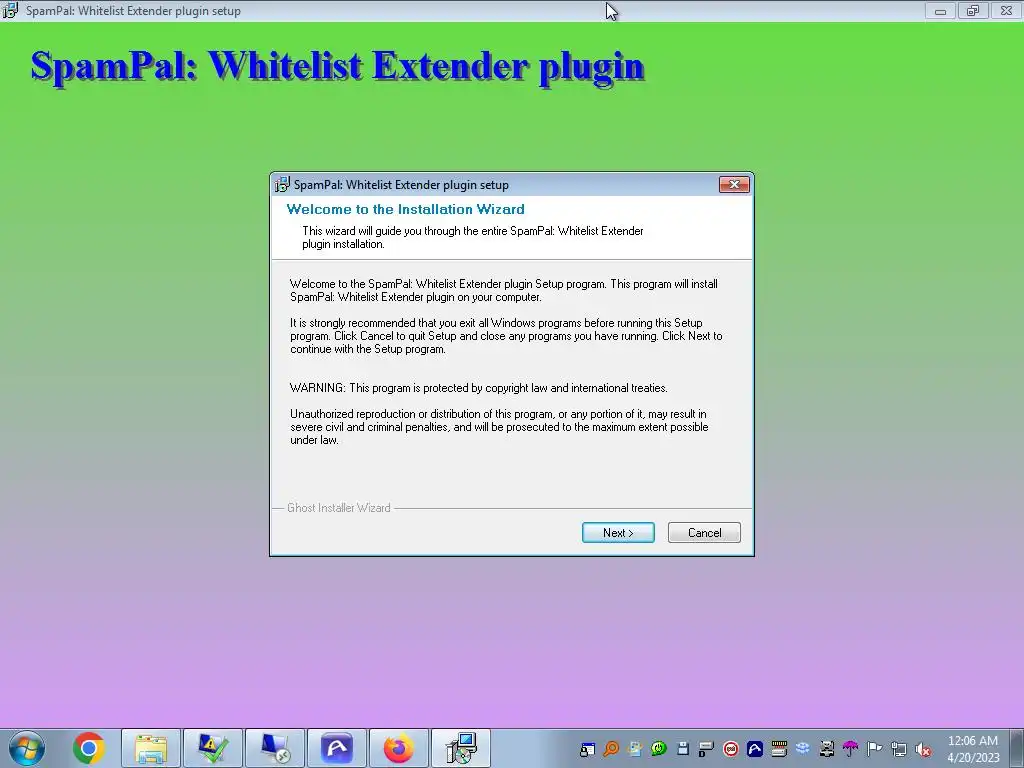Click the 'WARNING: This program is protected' line
The height and width of the screenshot is (768, 1024).
pyautogui.click(x=479, y=388)
